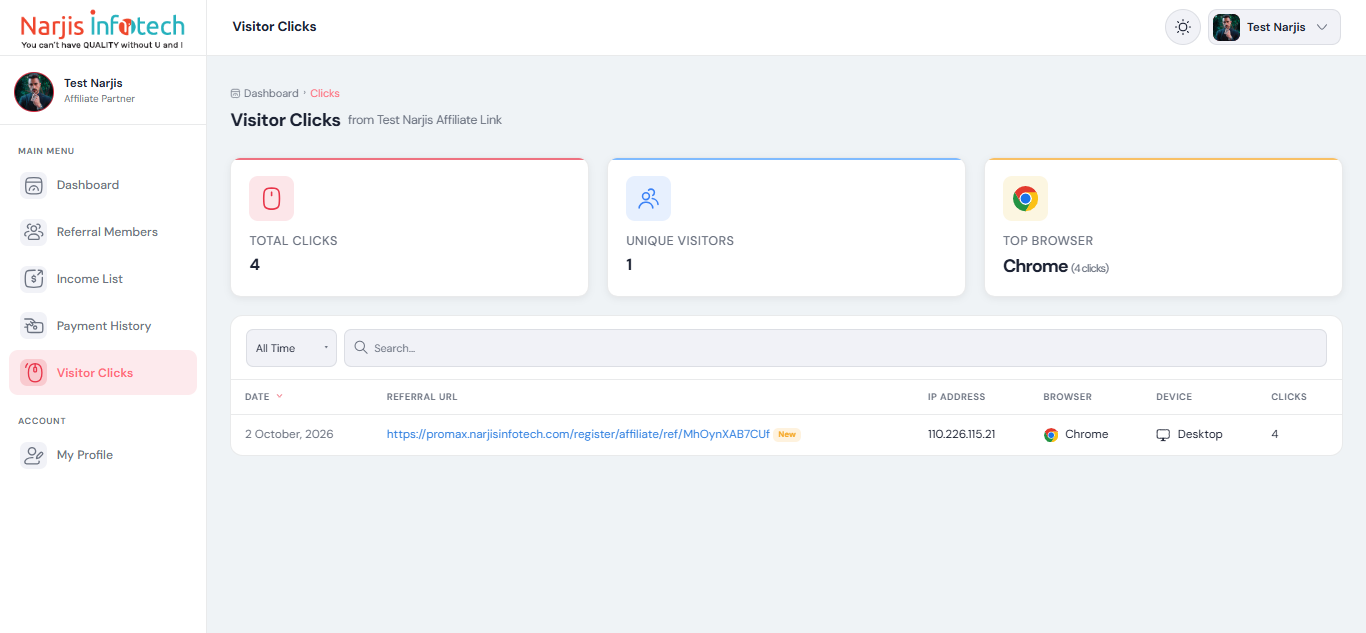Image resolution: width=1366 pixels, height=633 pixels.
Task: Click the Search input field
Action: click(x=835, y=348)
